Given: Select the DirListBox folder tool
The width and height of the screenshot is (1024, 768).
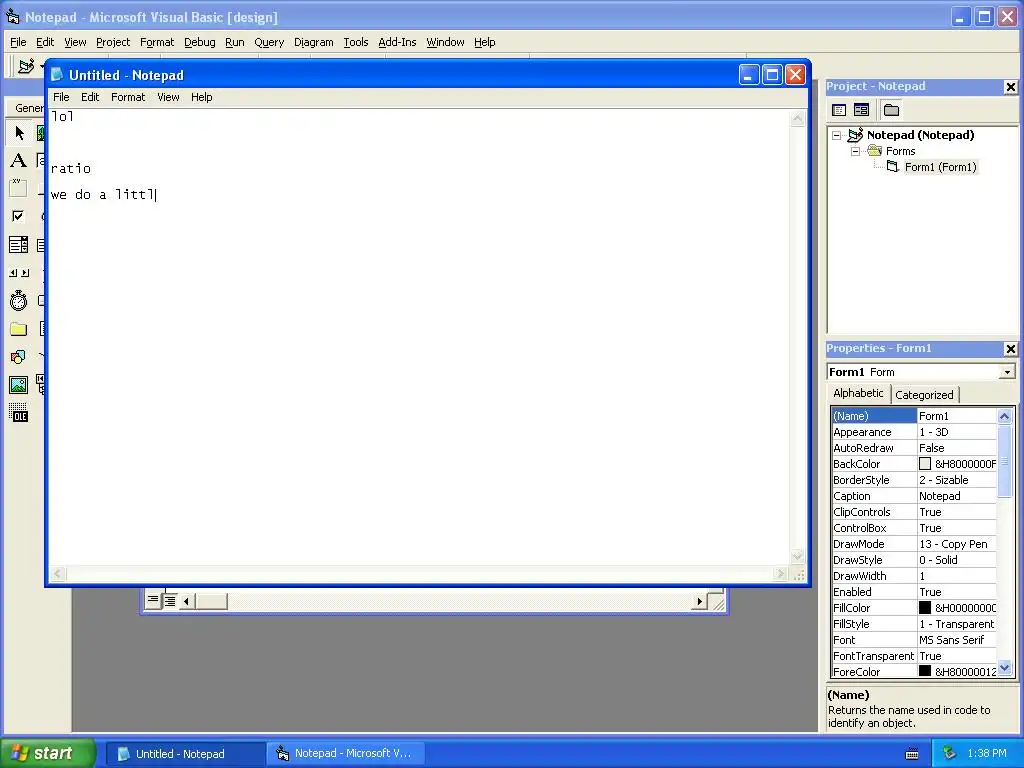Looking at the screenshot, I should pos(18,329).
